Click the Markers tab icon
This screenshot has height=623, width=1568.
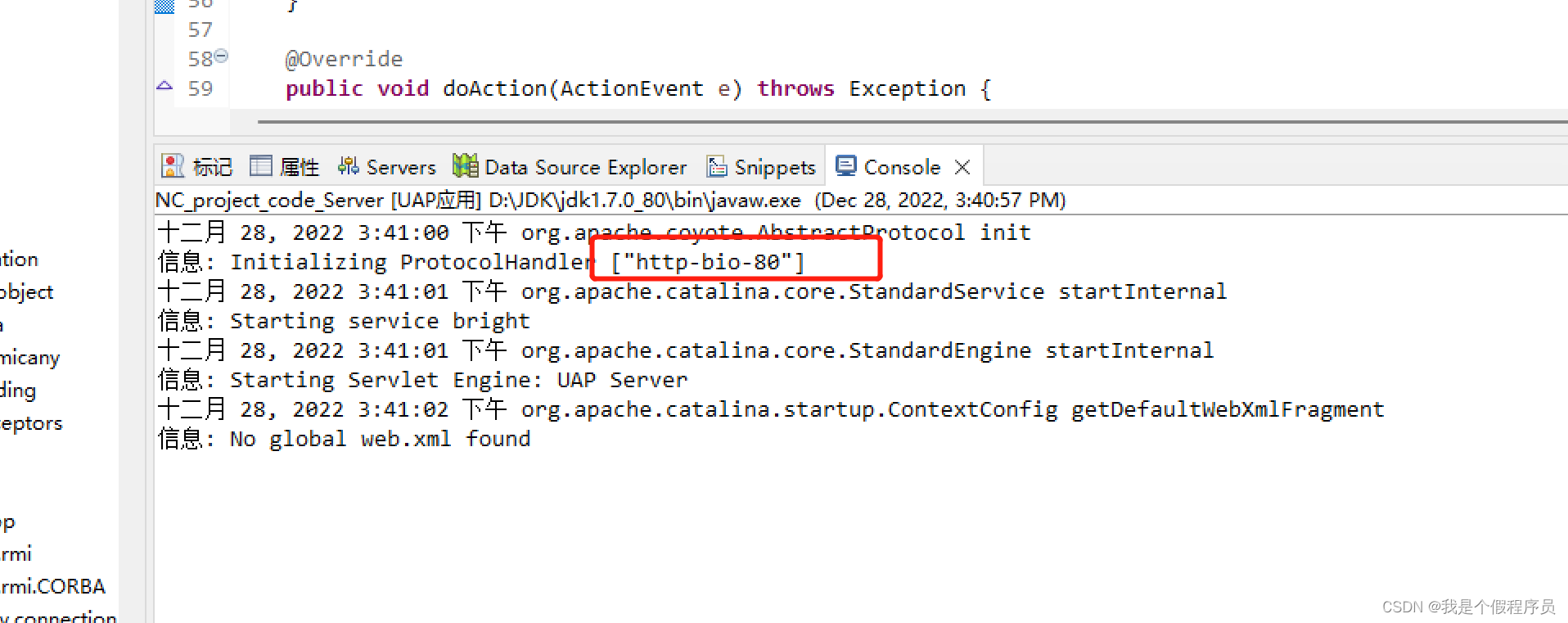click(x=173, y=166)
